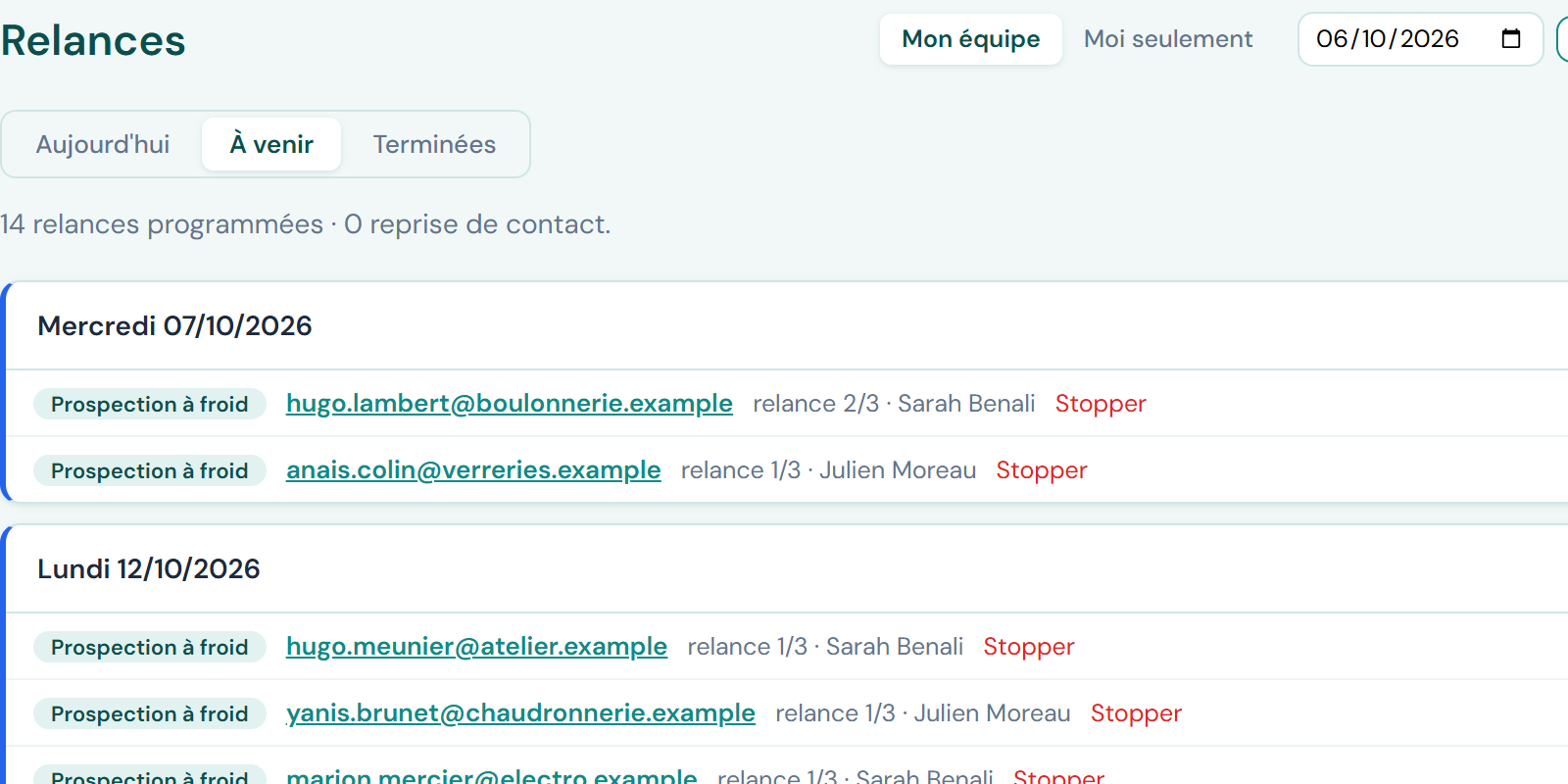
Task: Stop the relance for hugo.lambert
Action: click(1101, 404)
